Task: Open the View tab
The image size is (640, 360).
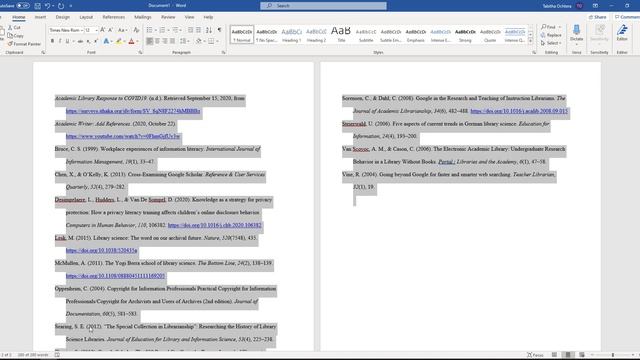Action: coord(189,17)
